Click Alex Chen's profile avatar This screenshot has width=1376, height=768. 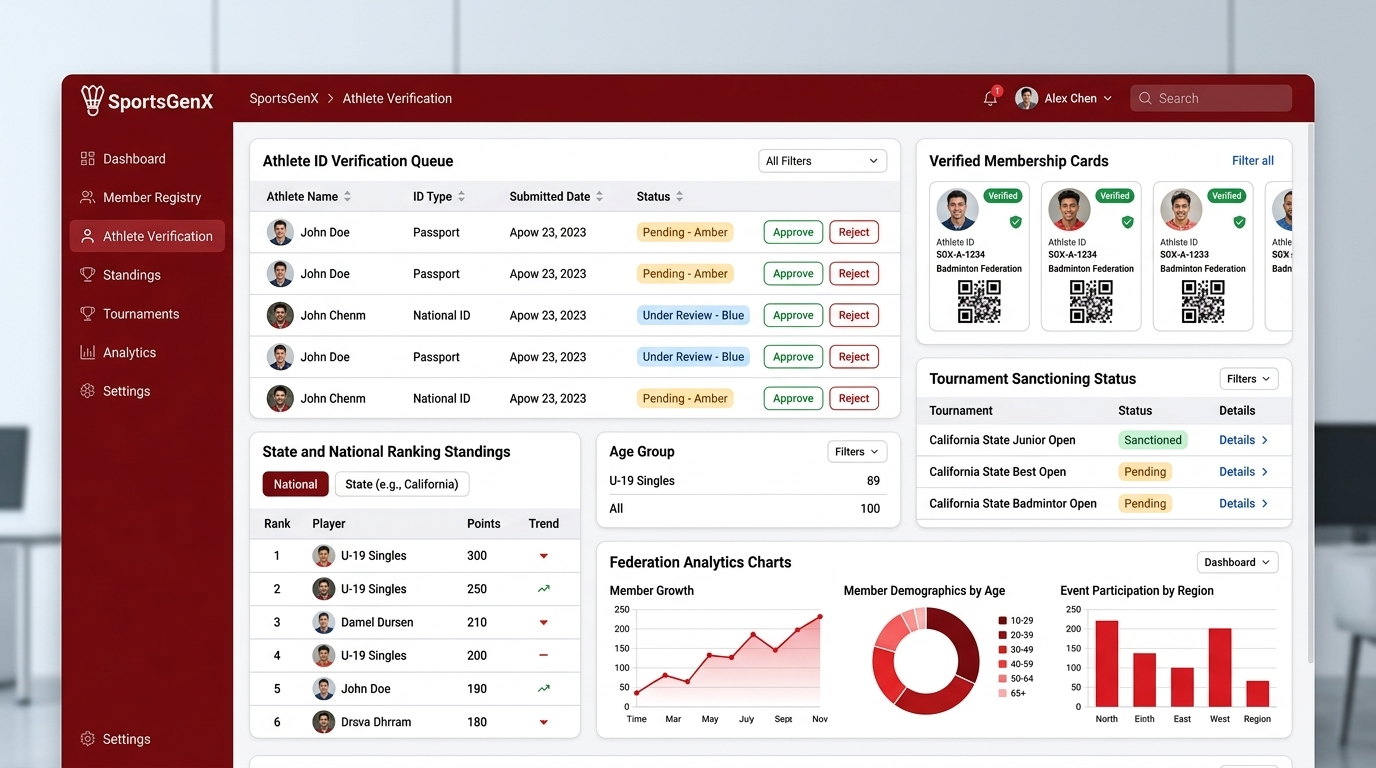(1026, 98)
